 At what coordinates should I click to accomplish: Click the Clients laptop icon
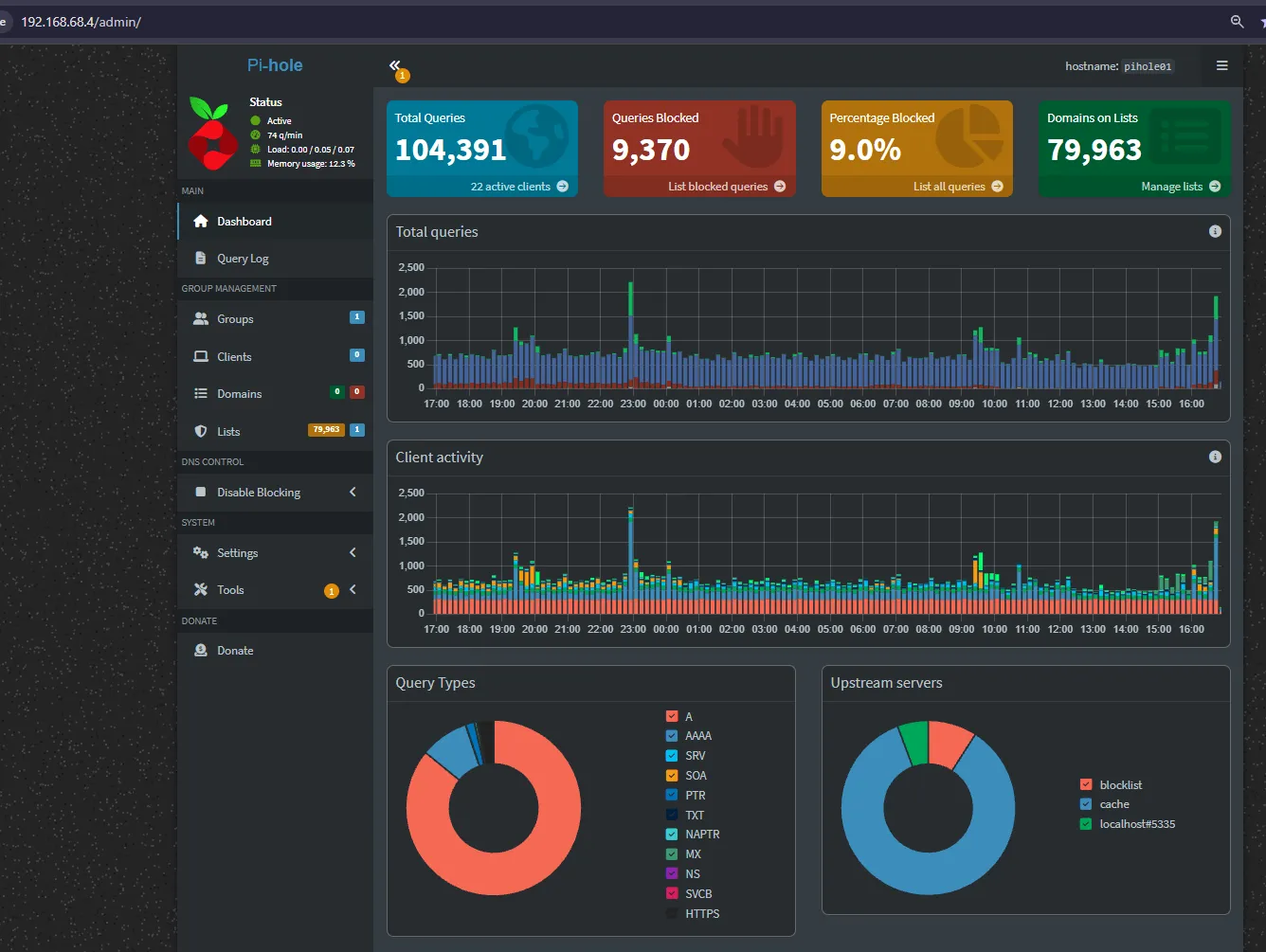[x=201, y=357]
